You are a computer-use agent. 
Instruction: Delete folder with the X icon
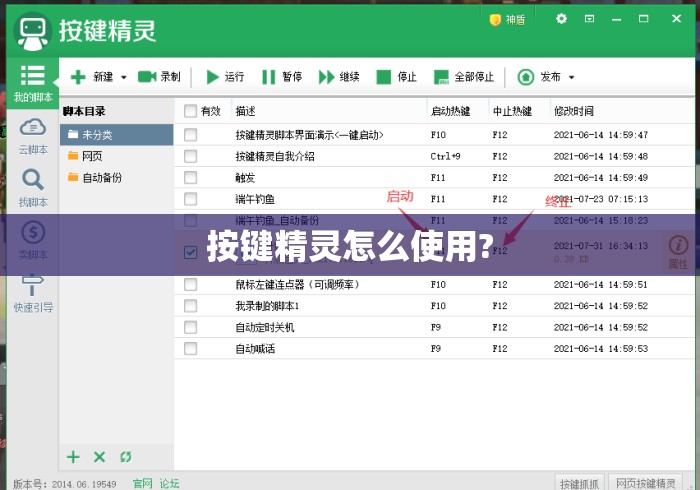(x=99, y=457)
